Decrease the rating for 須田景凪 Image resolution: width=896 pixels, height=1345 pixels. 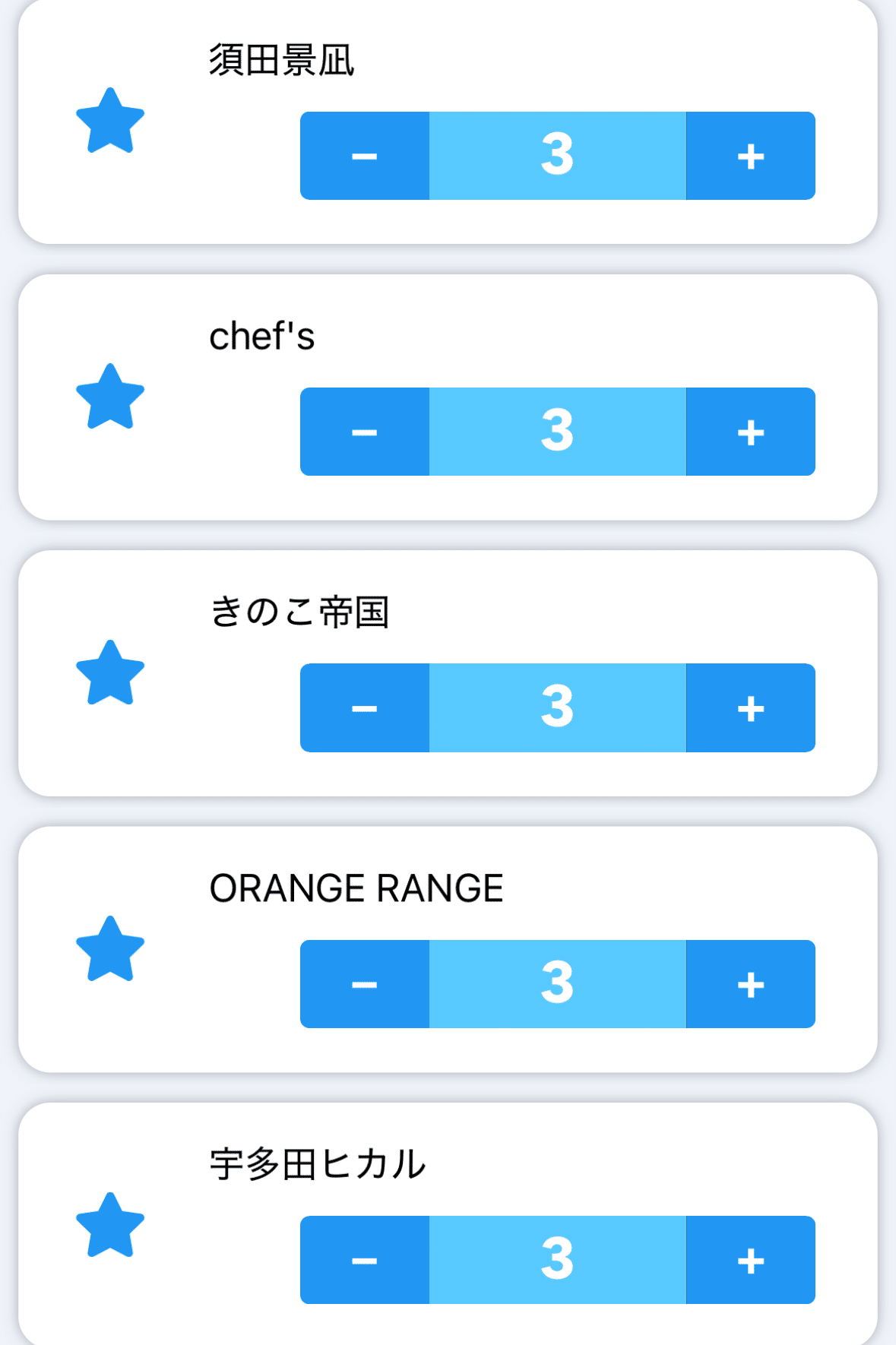[x=365, y=156]
